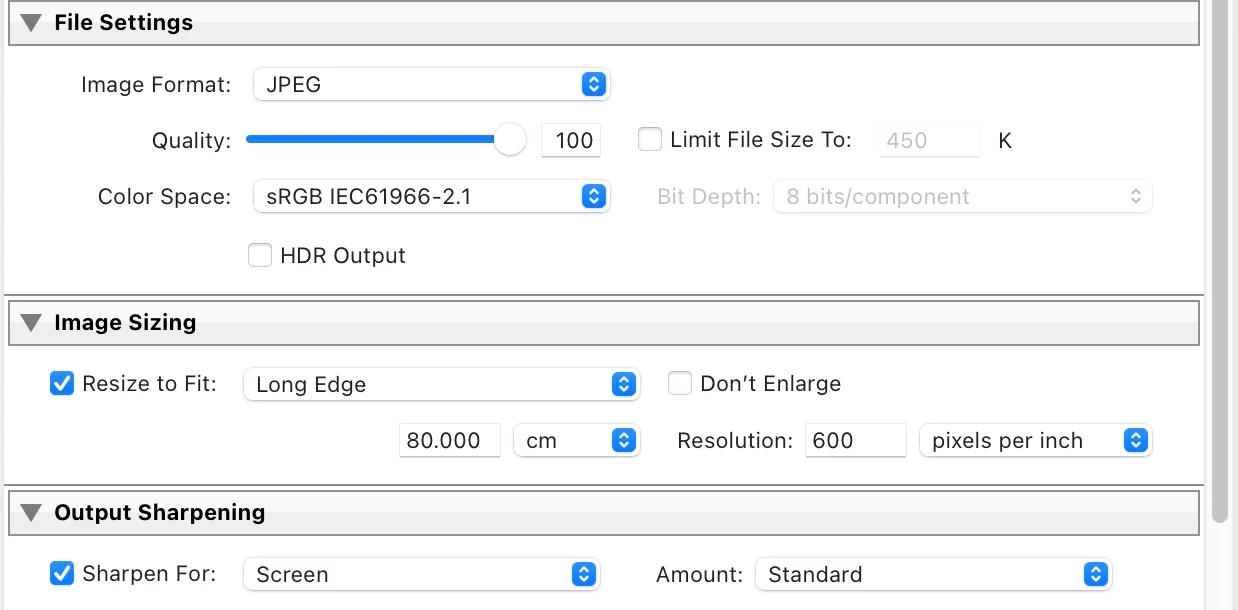Screen dimensions: 1238x610
Task: Open the Sharpen For Screen dropdown
Action: 421,574
